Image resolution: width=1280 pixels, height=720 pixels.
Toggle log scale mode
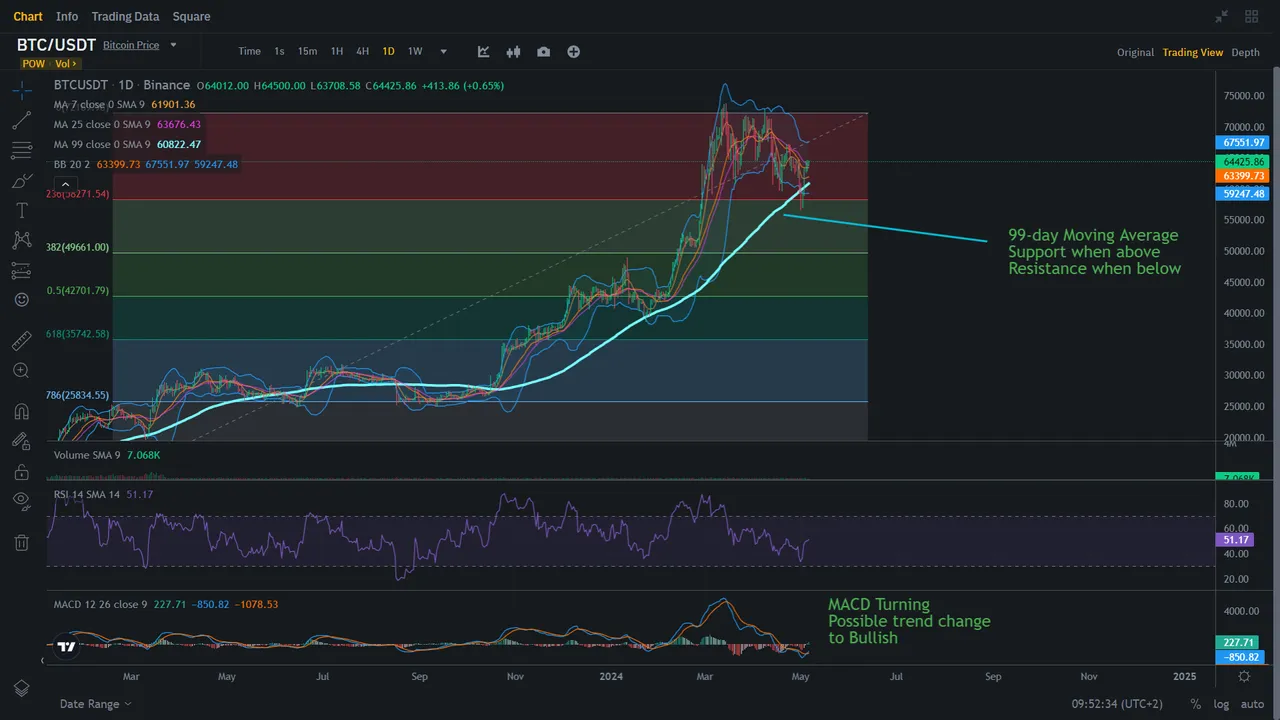(1220, 704)
